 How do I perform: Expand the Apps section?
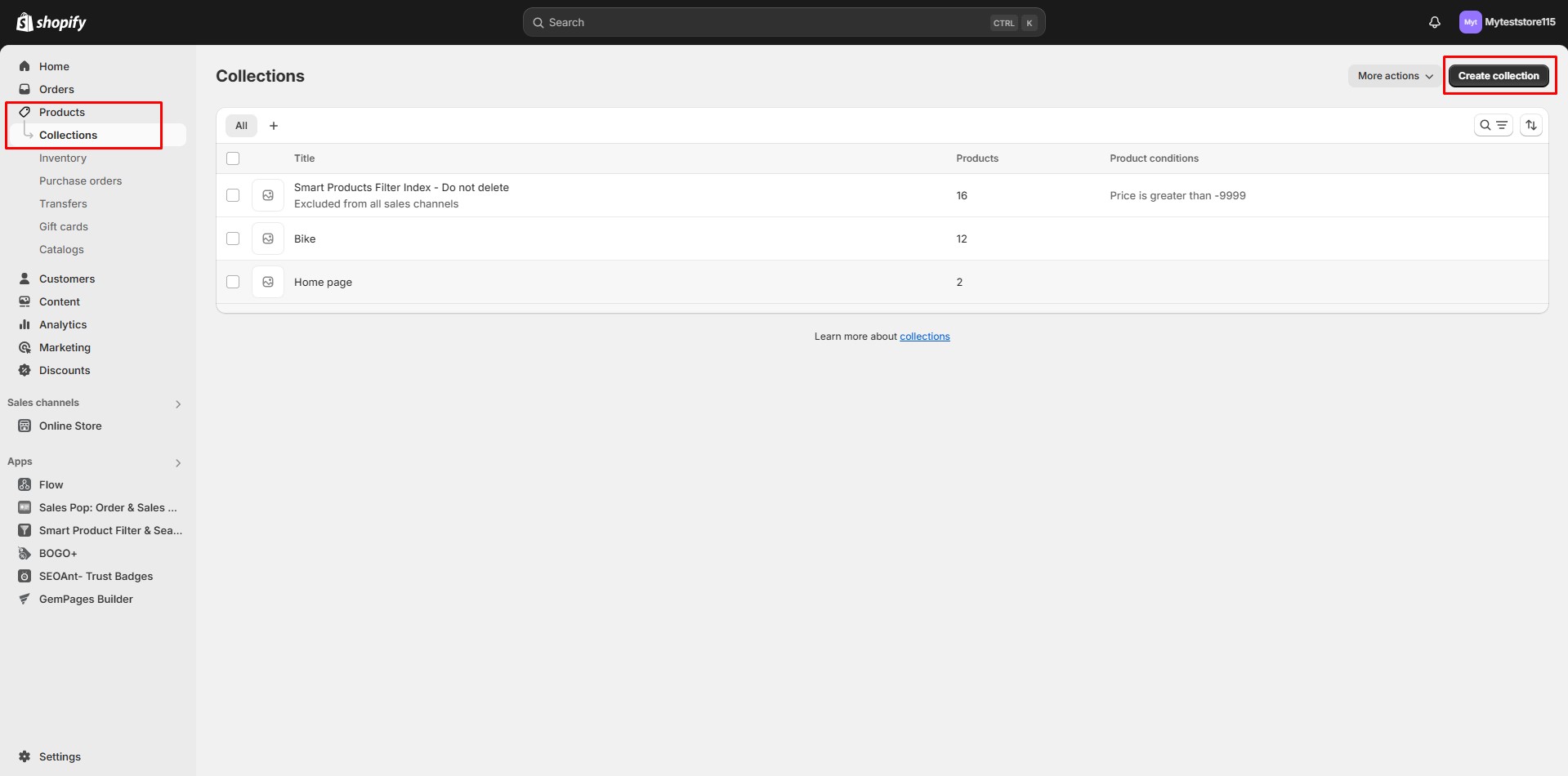click(178, 463)
